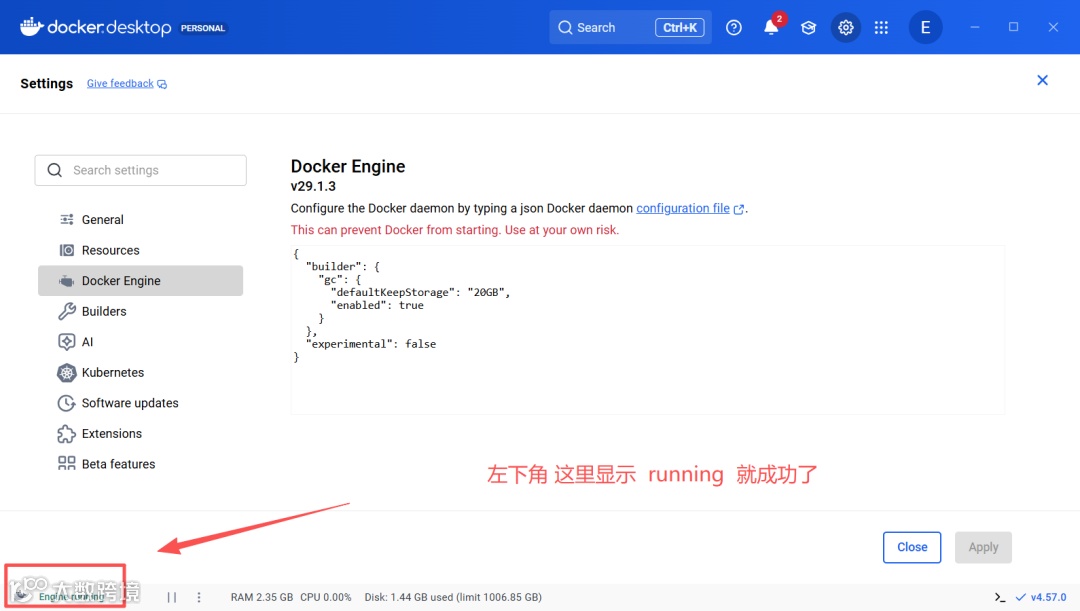Viewport: 1080px width, 611px height.
Task: Click the version v4.57.0 indicator
Action: click(1041, 597)
